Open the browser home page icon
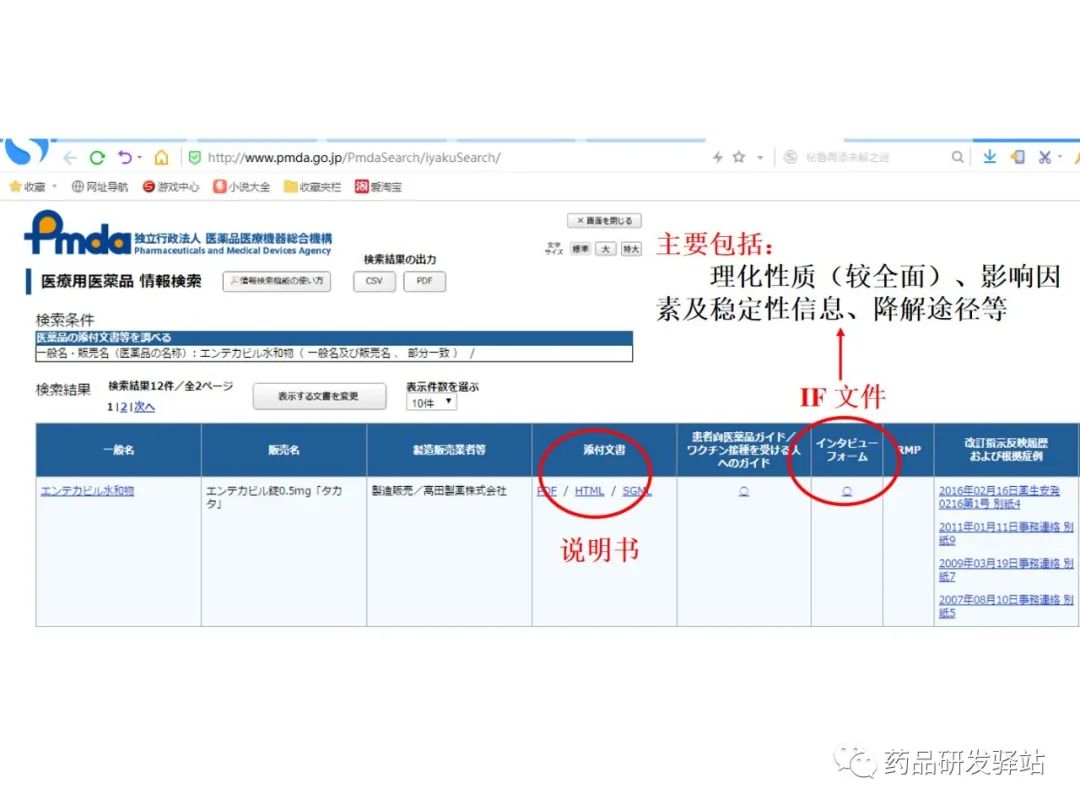1080x810 pixels. (x=161, y=158)
